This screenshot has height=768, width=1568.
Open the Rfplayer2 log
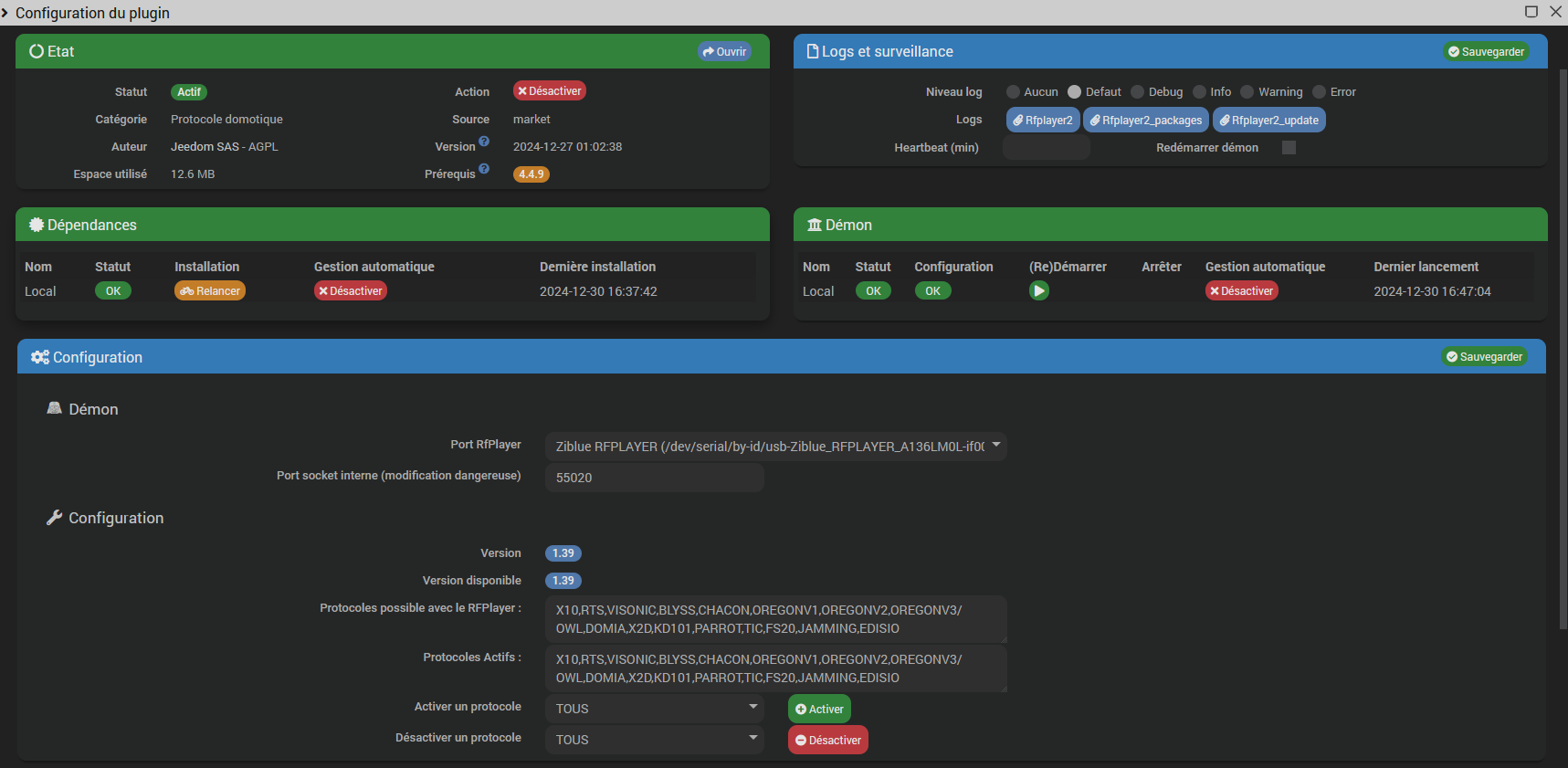point(1043,120)
